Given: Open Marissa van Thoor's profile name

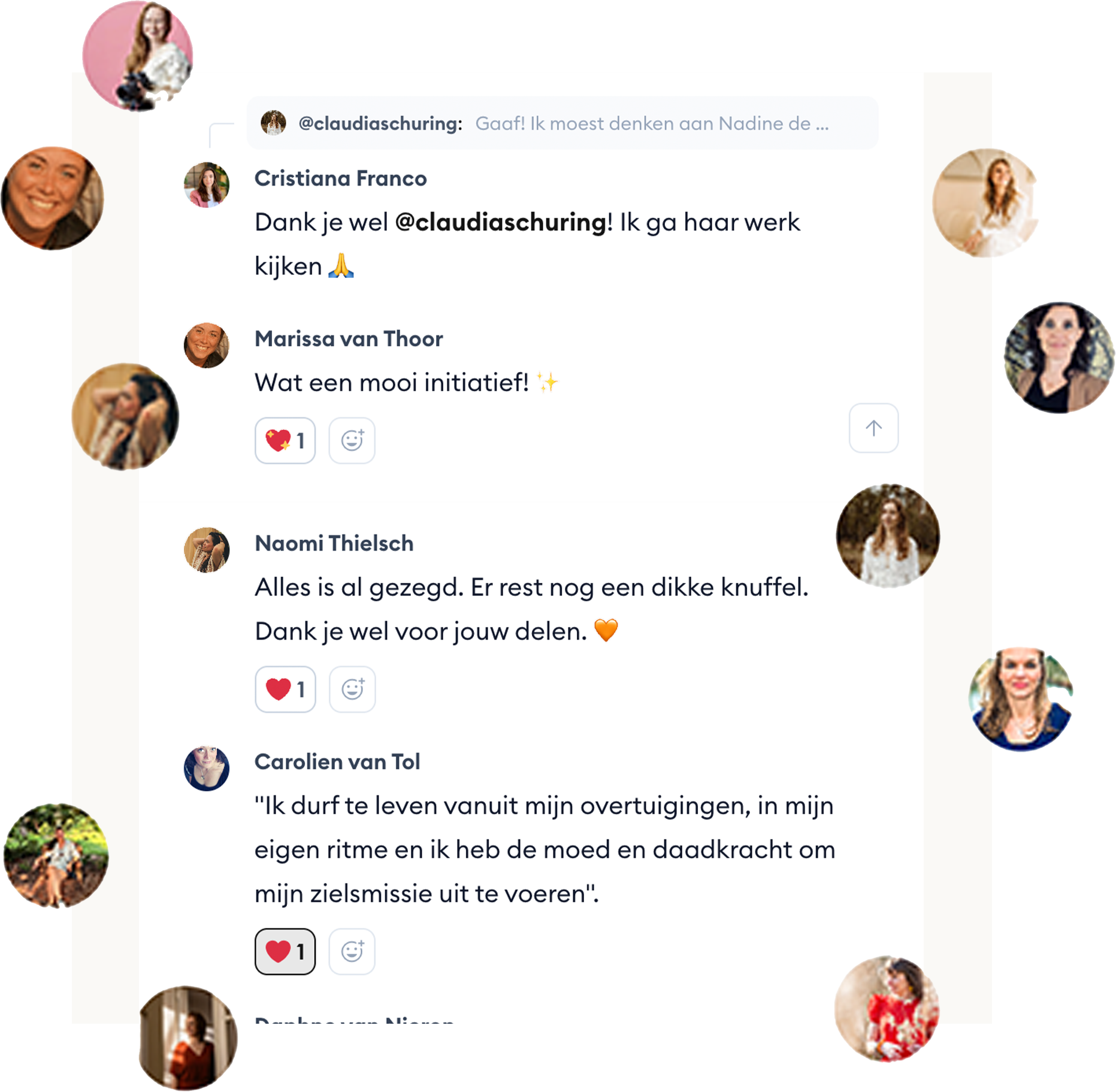Looking at the screenshot, I should (349, 339).
